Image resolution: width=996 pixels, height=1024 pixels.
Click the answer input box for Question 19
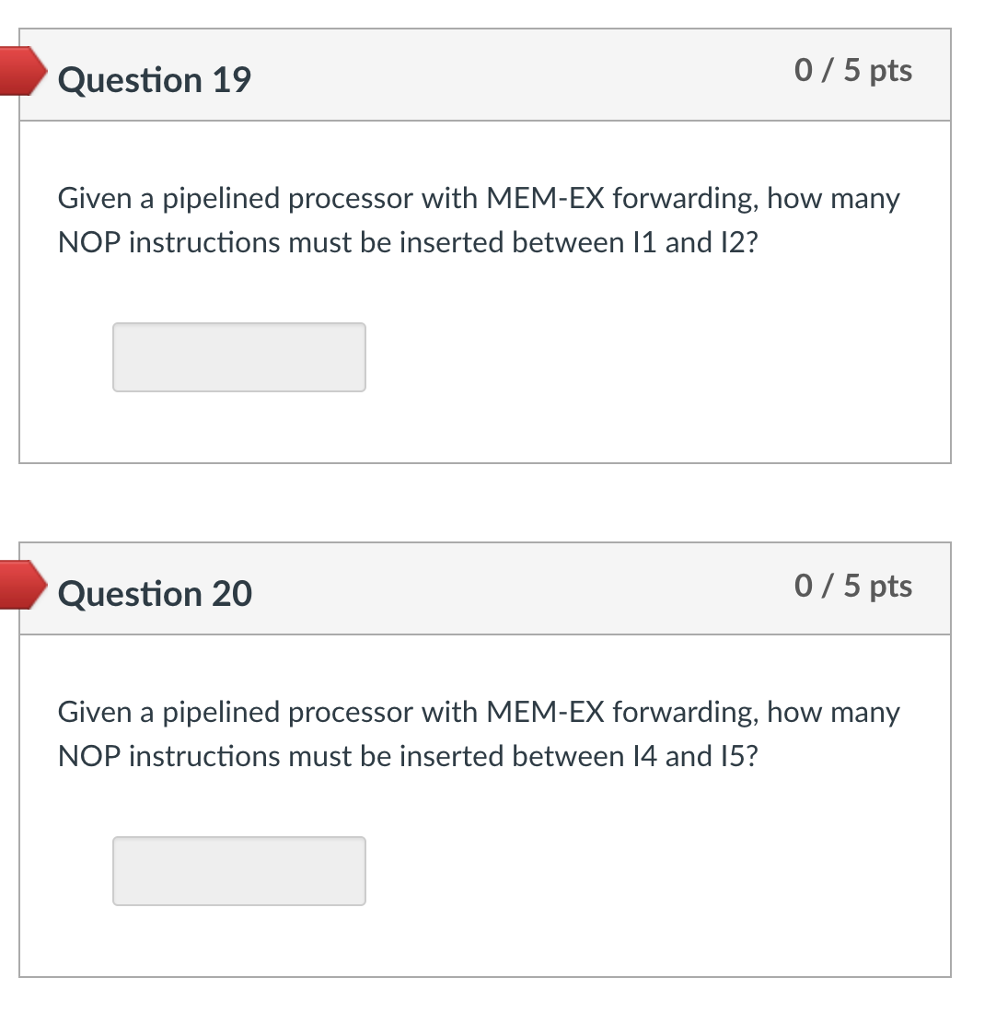240,357
